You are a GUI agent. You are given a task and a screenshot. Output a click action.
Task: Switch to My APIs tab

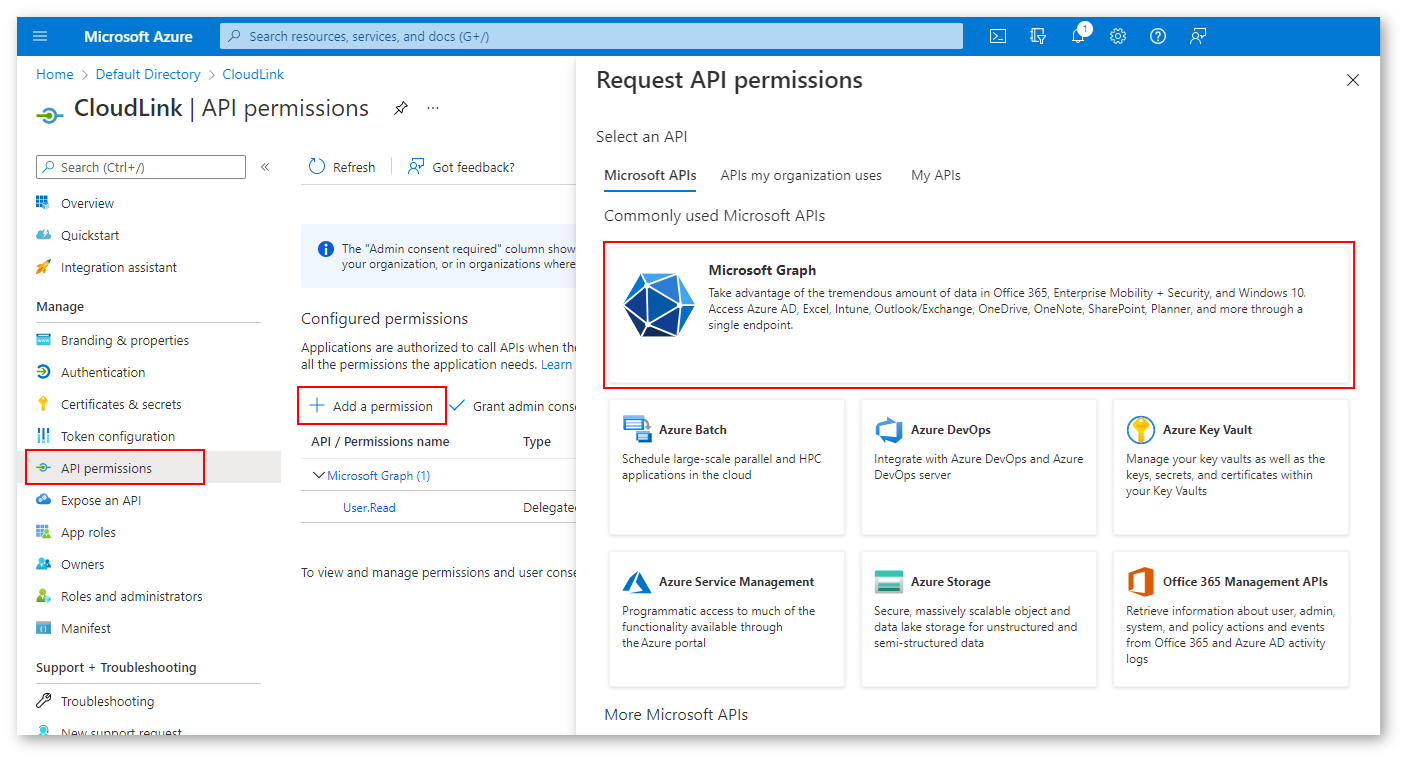936,175
